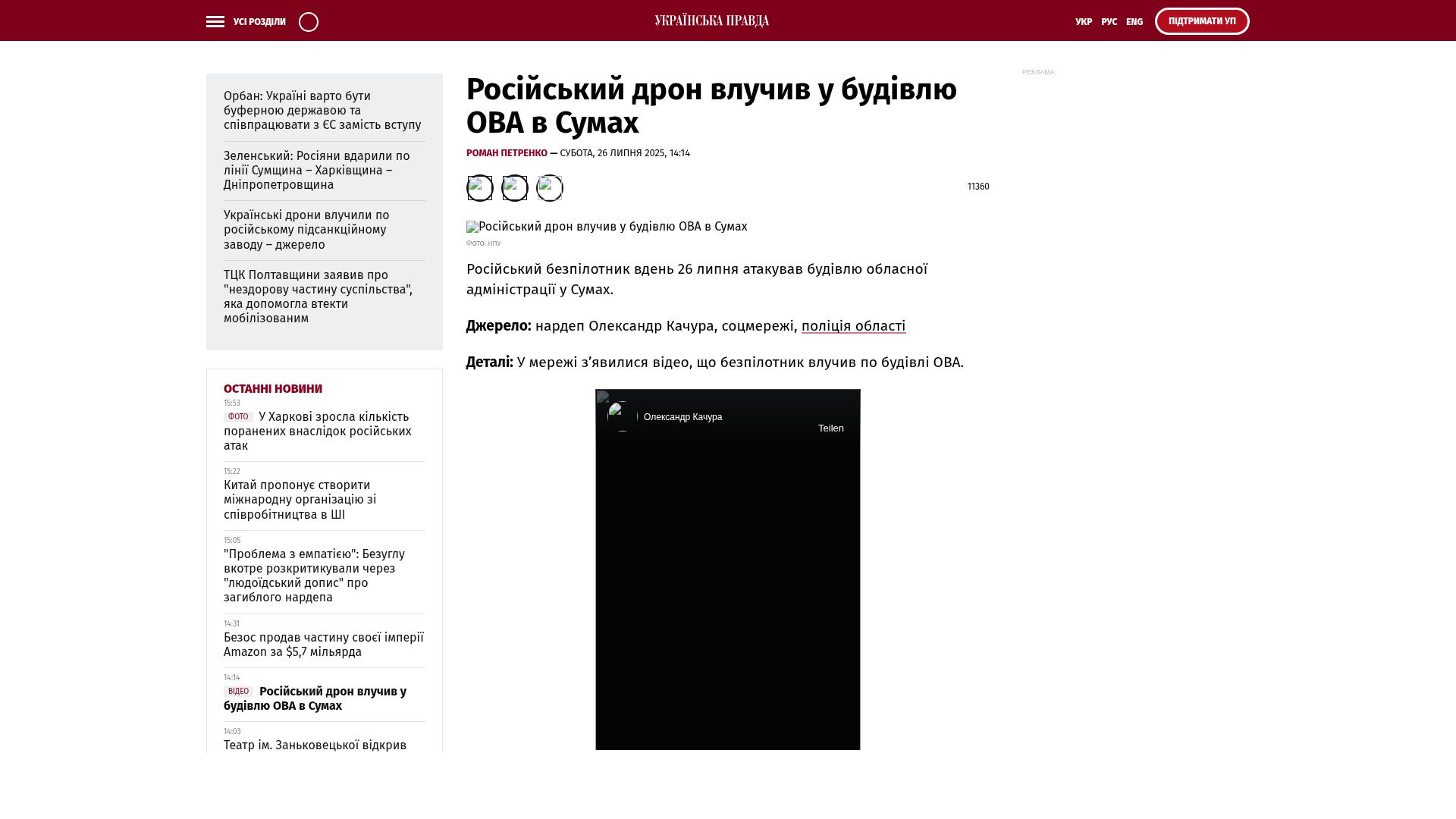The width and height of the screenshot is (1456, 819).
Task: Switch language to ENG
Action: pyautogui.click(x=1134, y=22)
